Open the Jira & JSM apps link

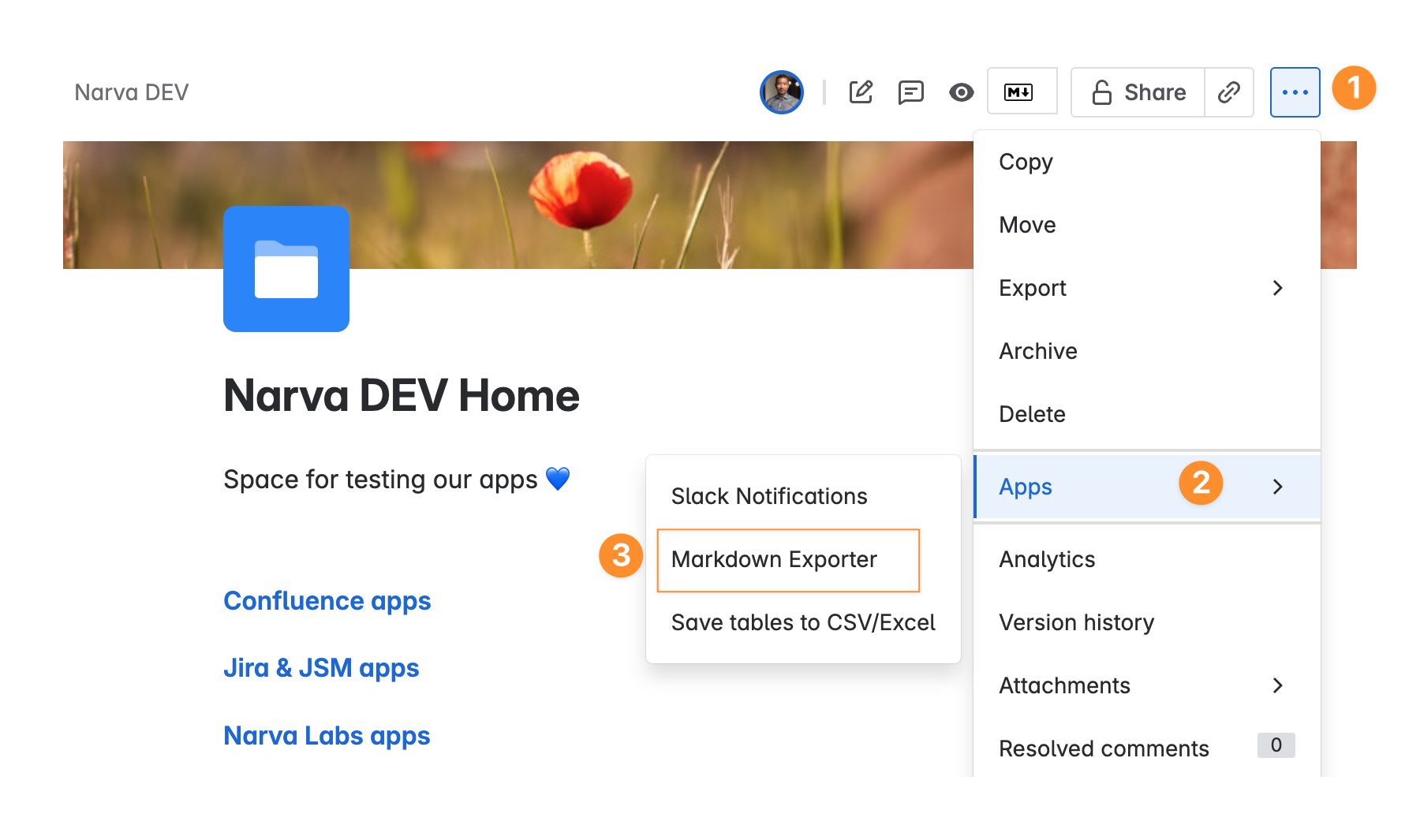tap(321, 668)
